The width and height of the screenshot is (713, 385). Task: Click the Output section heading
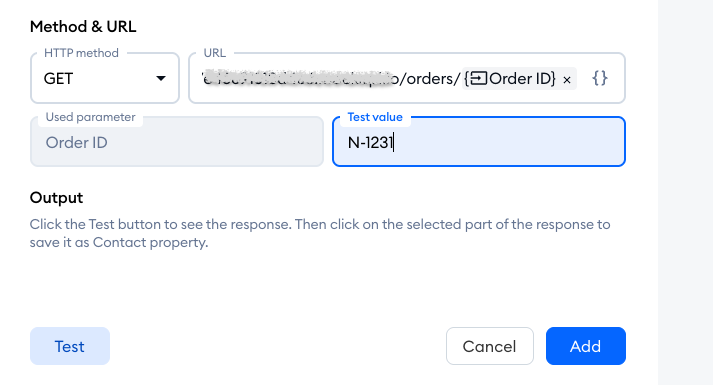tap(56, 198)
